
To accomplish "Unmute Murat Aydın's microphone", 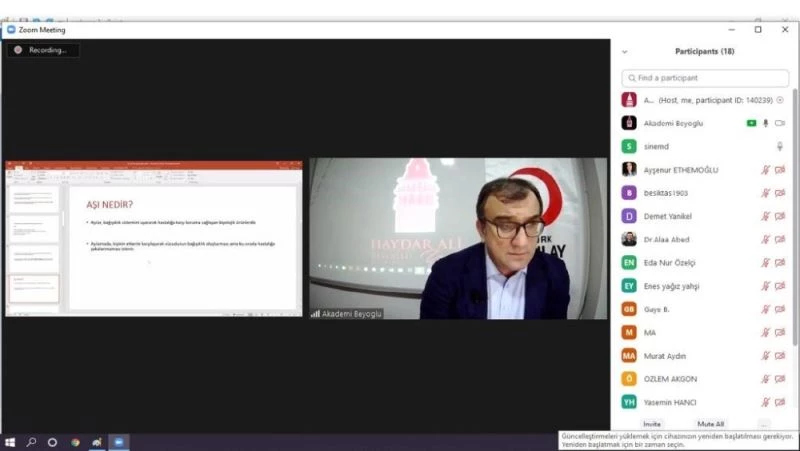I will pos(766,356).
